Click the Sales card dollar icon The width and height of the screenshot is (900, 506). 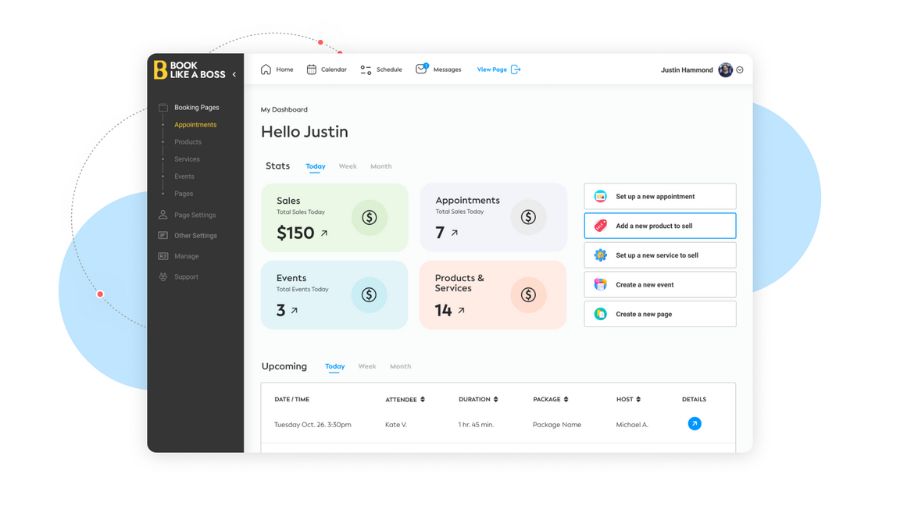coord(369,217)
